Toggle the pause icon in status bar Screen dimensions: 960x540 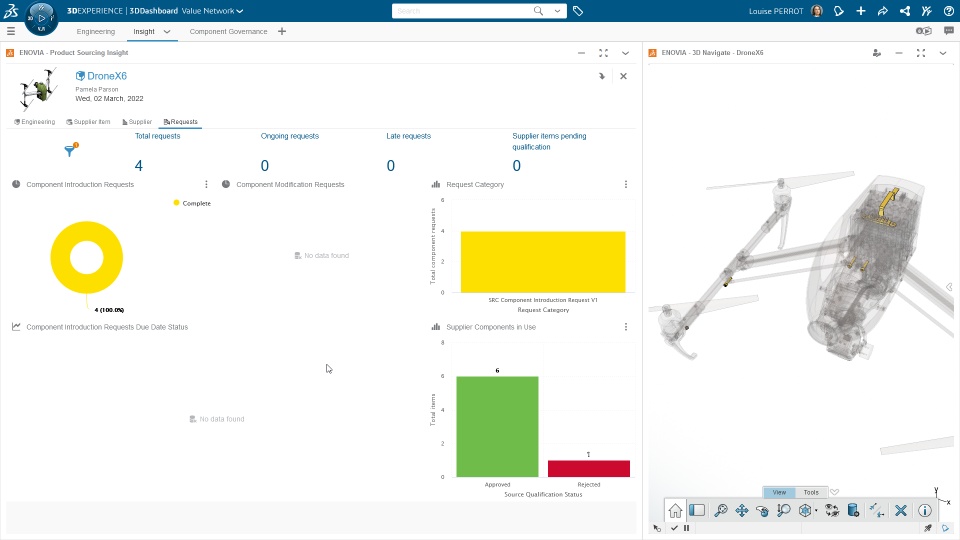coord(686,528)
